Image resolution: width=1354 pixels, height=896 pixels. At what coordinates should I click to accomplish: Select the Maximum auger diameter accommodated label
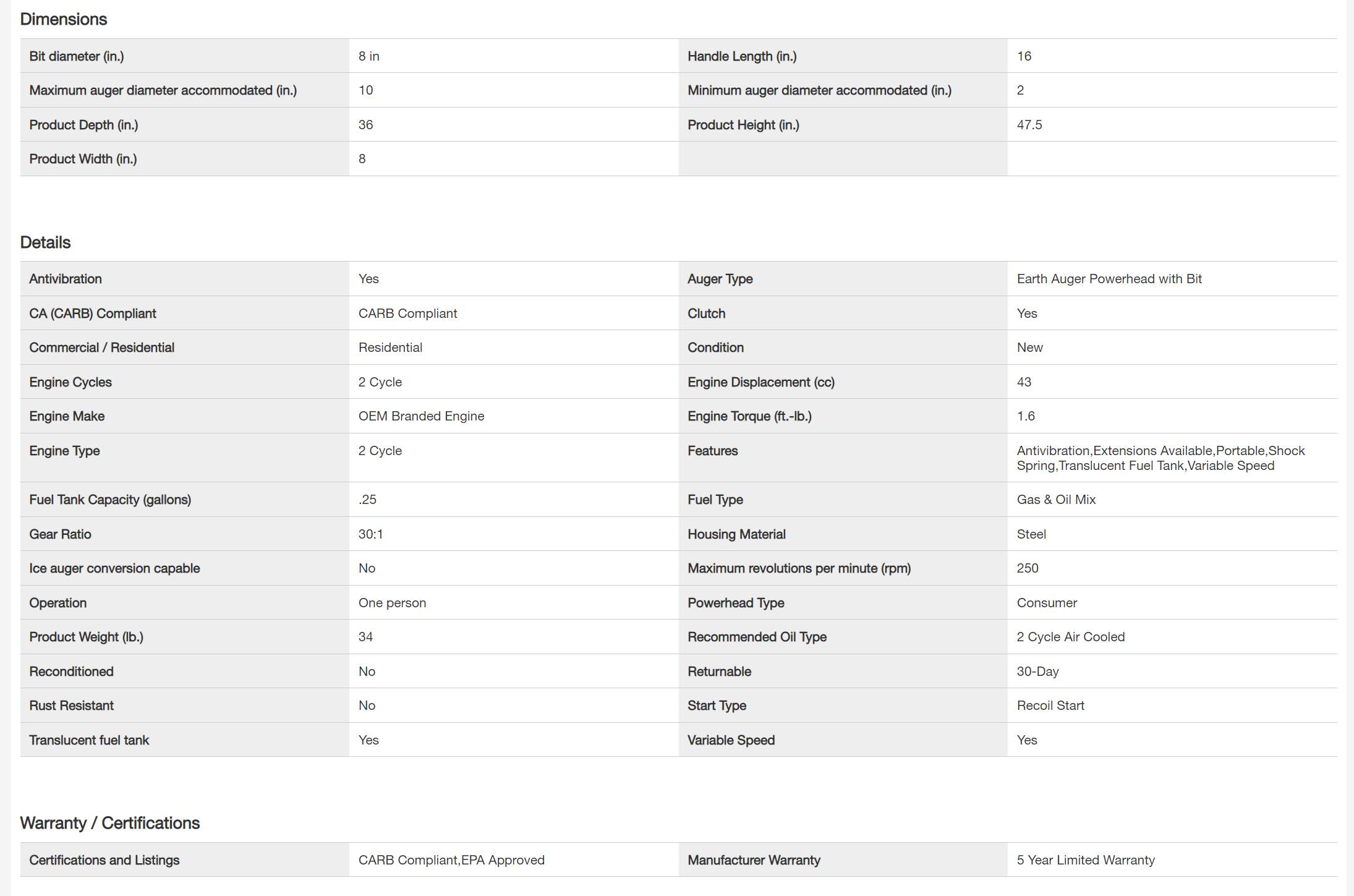coord(163,90)
